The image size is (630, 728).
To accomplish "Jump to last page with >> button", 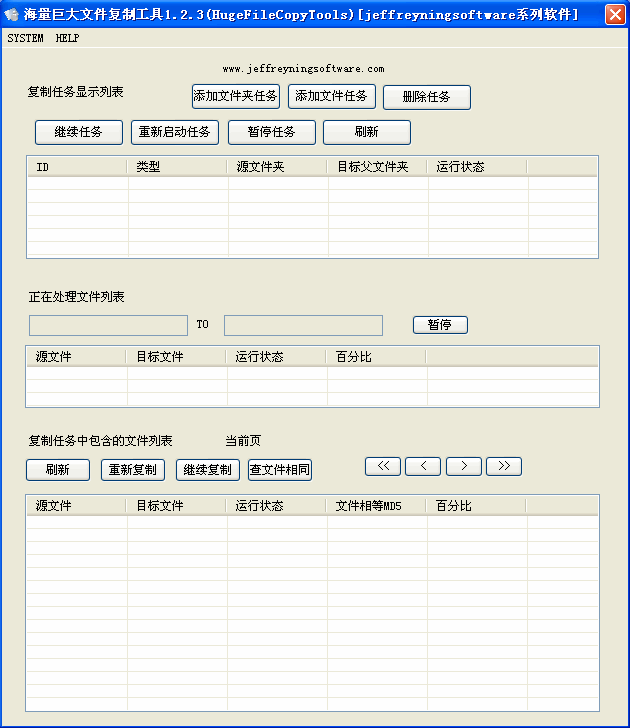I will 504,466.
